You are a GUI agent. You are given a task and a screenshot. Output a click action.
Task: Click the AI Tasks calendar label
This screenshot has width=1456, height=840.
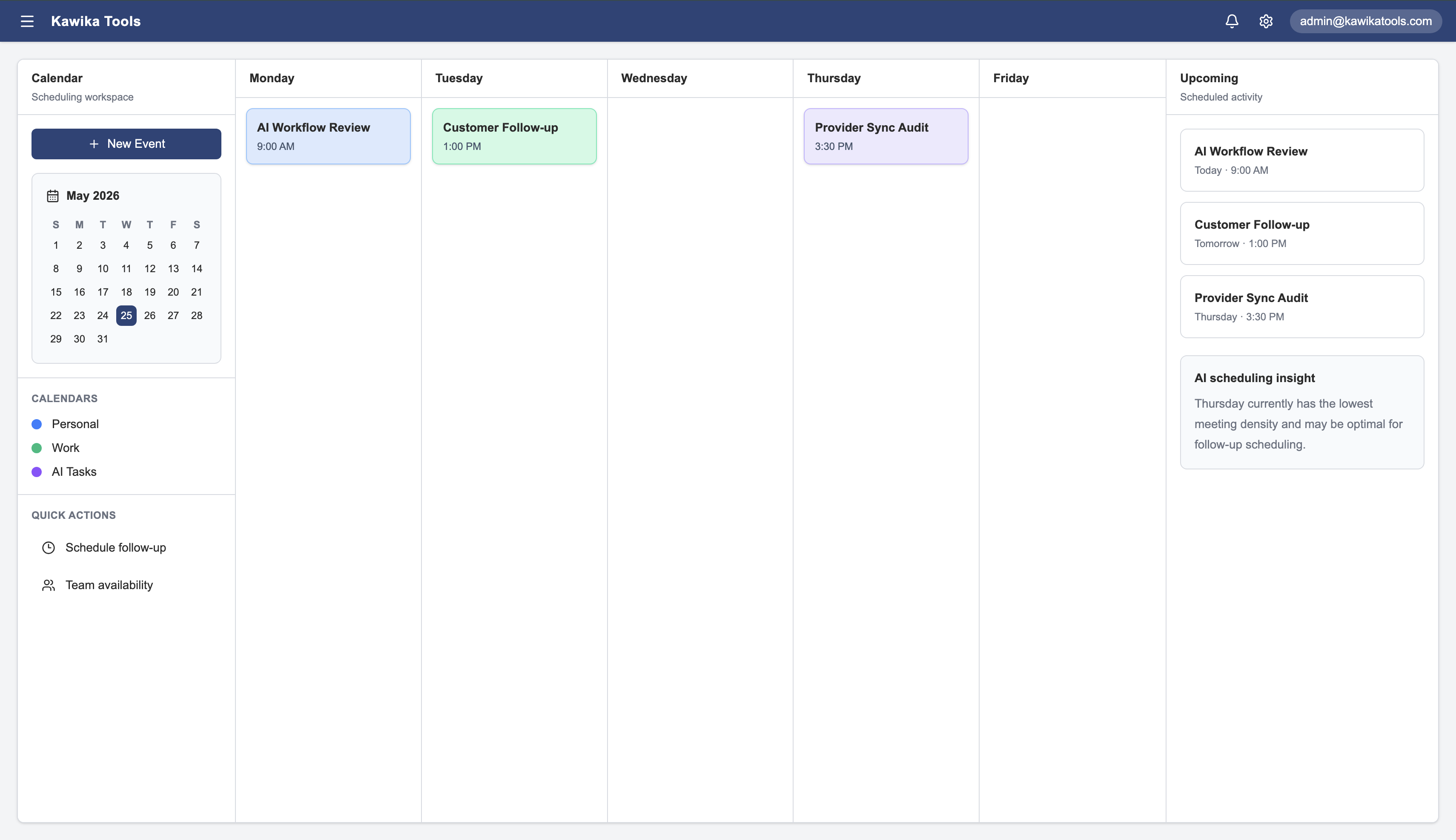pyautogui.click(x=75, y=472)
